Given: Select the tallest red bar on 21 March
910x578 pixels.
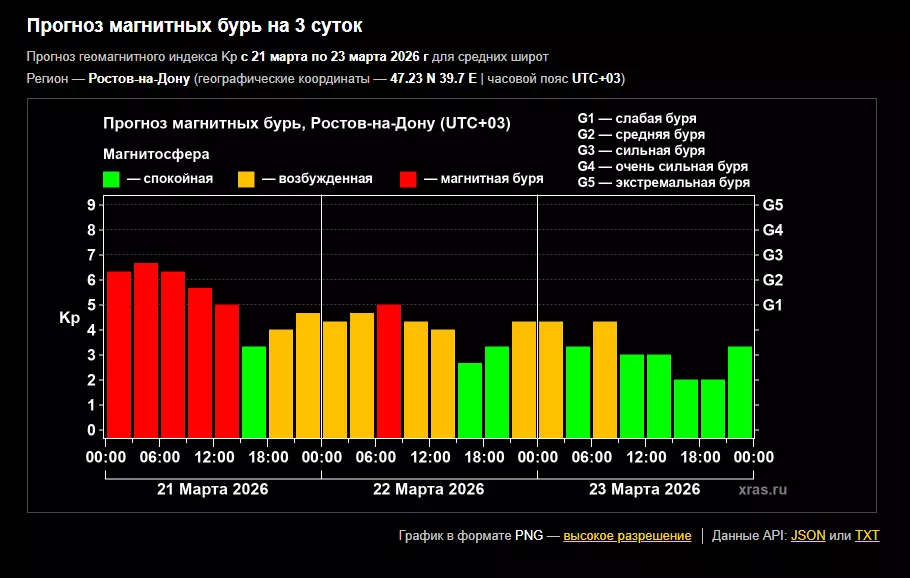Looking at the screenshot, I should 146,350.
